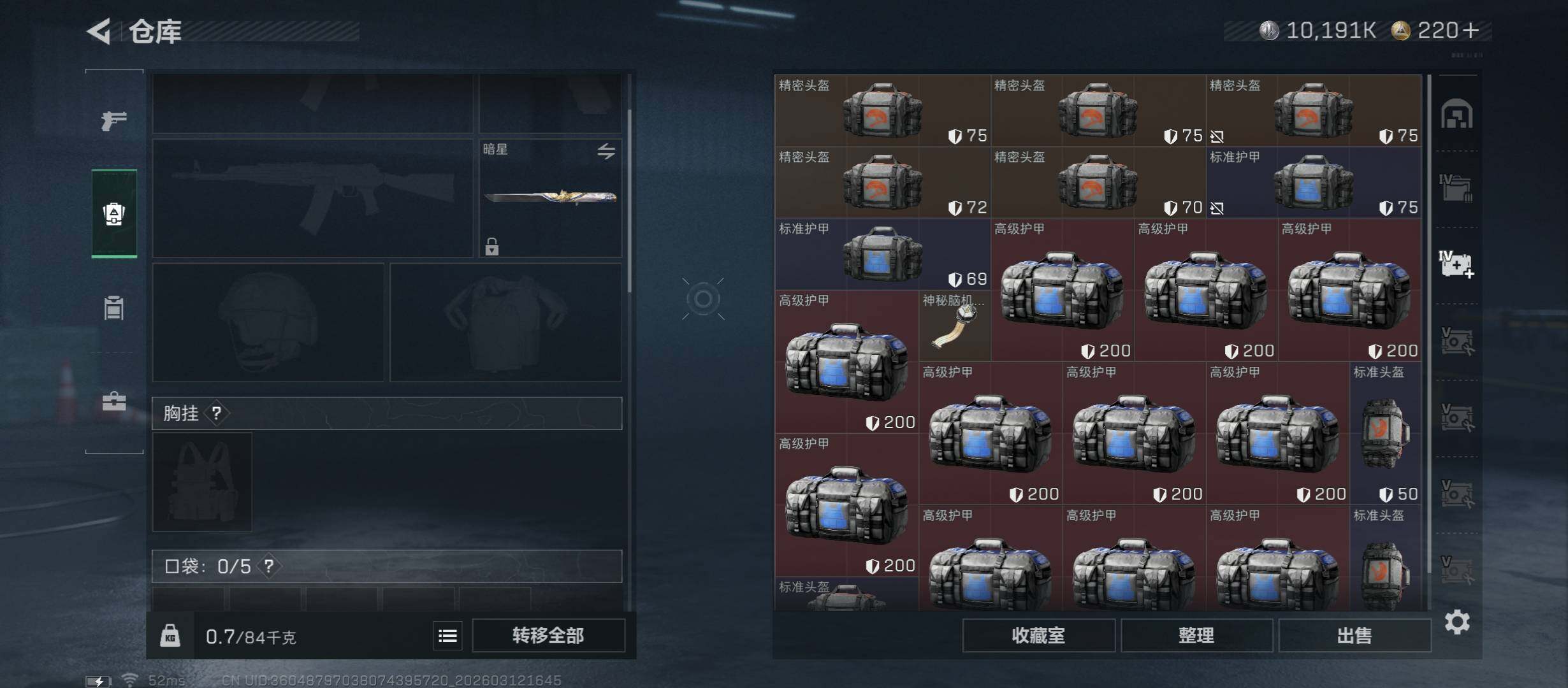Select the backpack equipment sidebar tab
Screen dimensions: 1568x688
tap(114, 214)
